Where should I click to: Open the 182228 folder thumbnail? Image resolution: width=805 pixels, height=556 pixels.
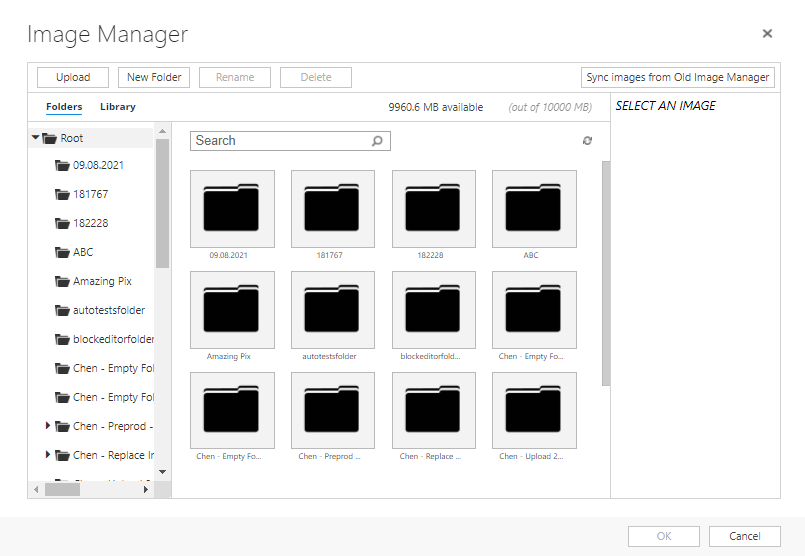pyautogui.click(x=434, y=209)
